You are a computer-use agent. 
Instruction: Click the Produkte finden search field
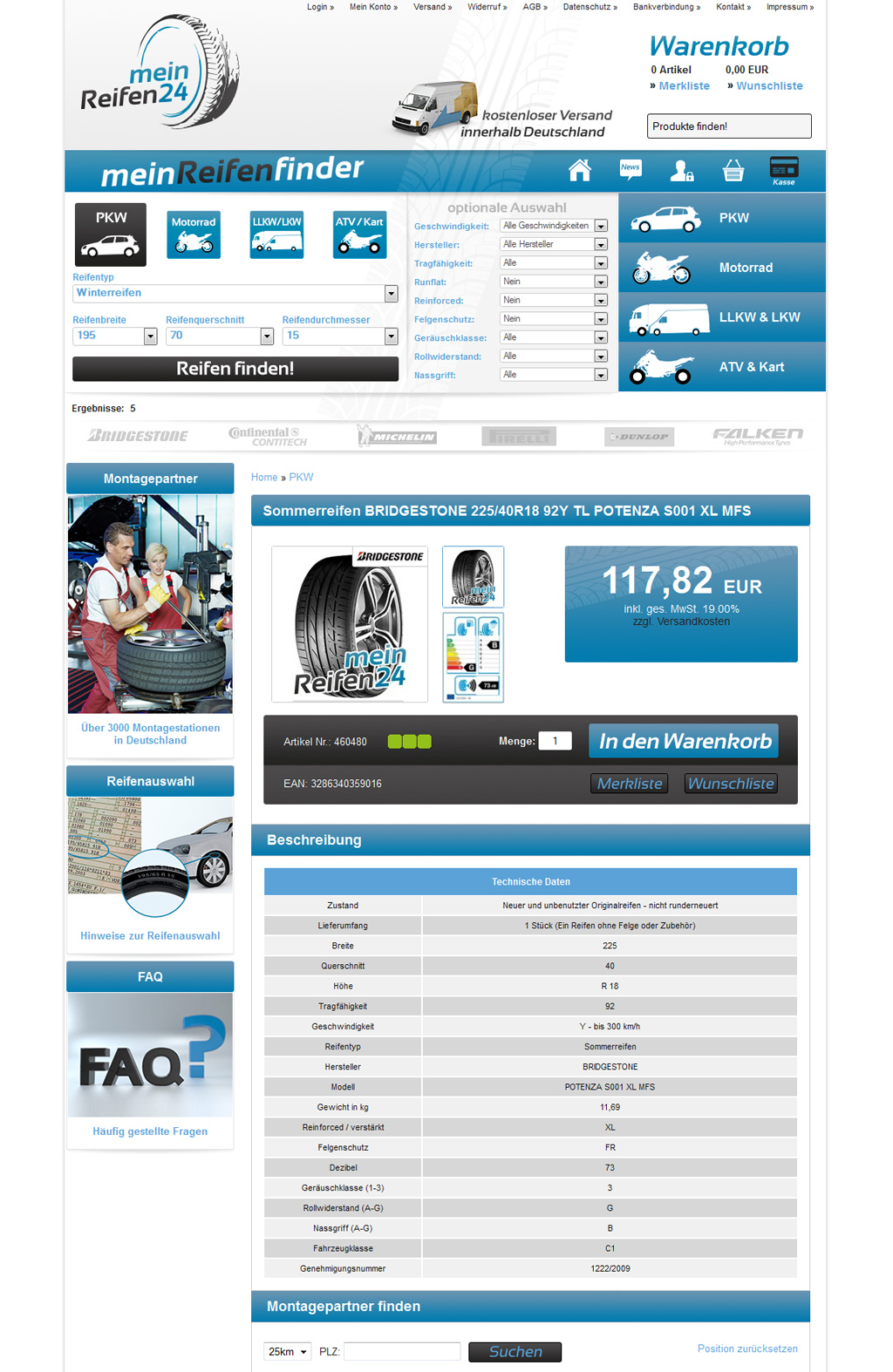point(729,126)
